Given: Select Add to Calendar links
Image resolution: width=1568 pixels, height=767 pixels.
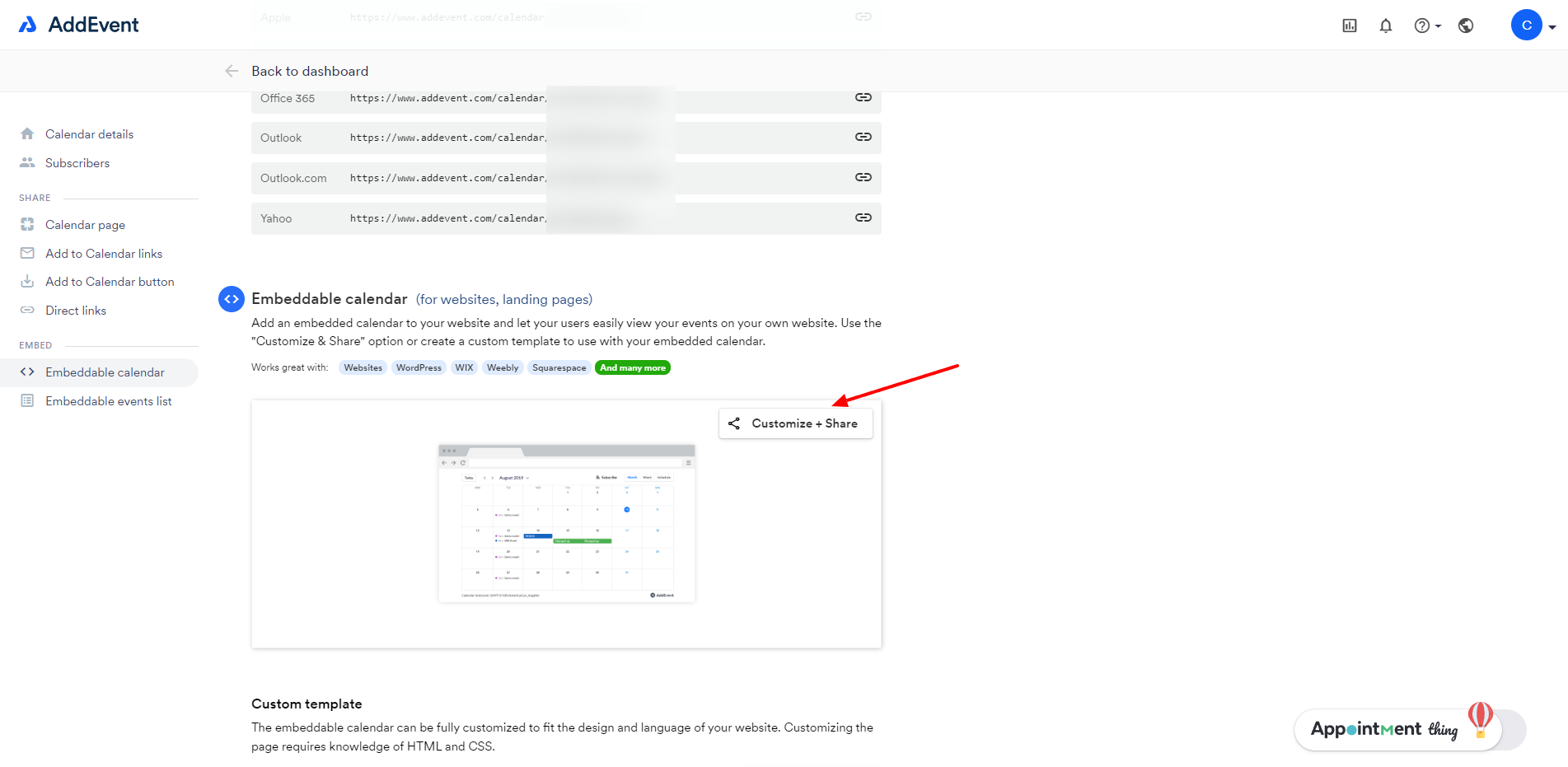Looking at the screenshot, I should click(104, 254).
